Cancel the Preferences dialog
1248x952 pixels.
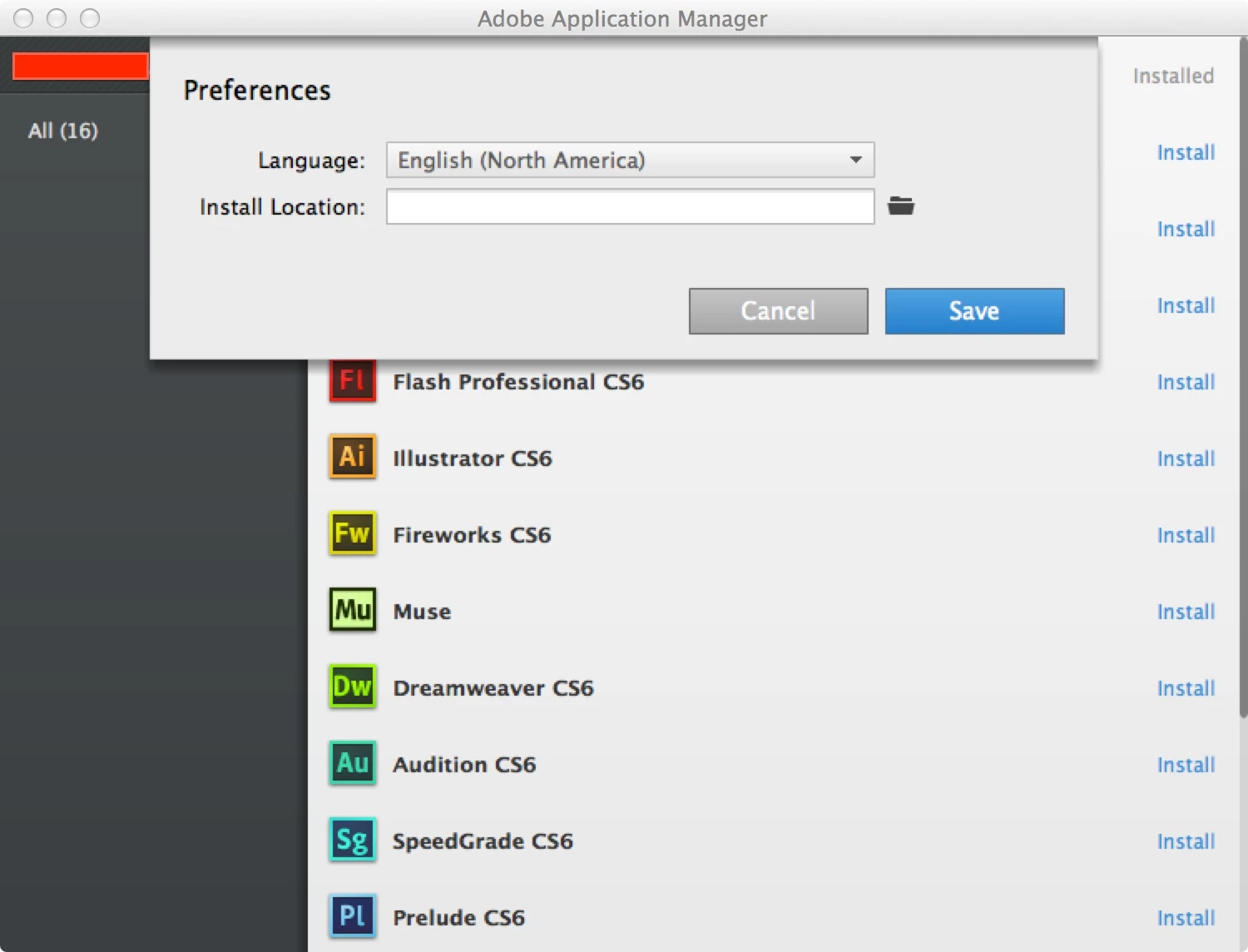[x=778, y=311]
